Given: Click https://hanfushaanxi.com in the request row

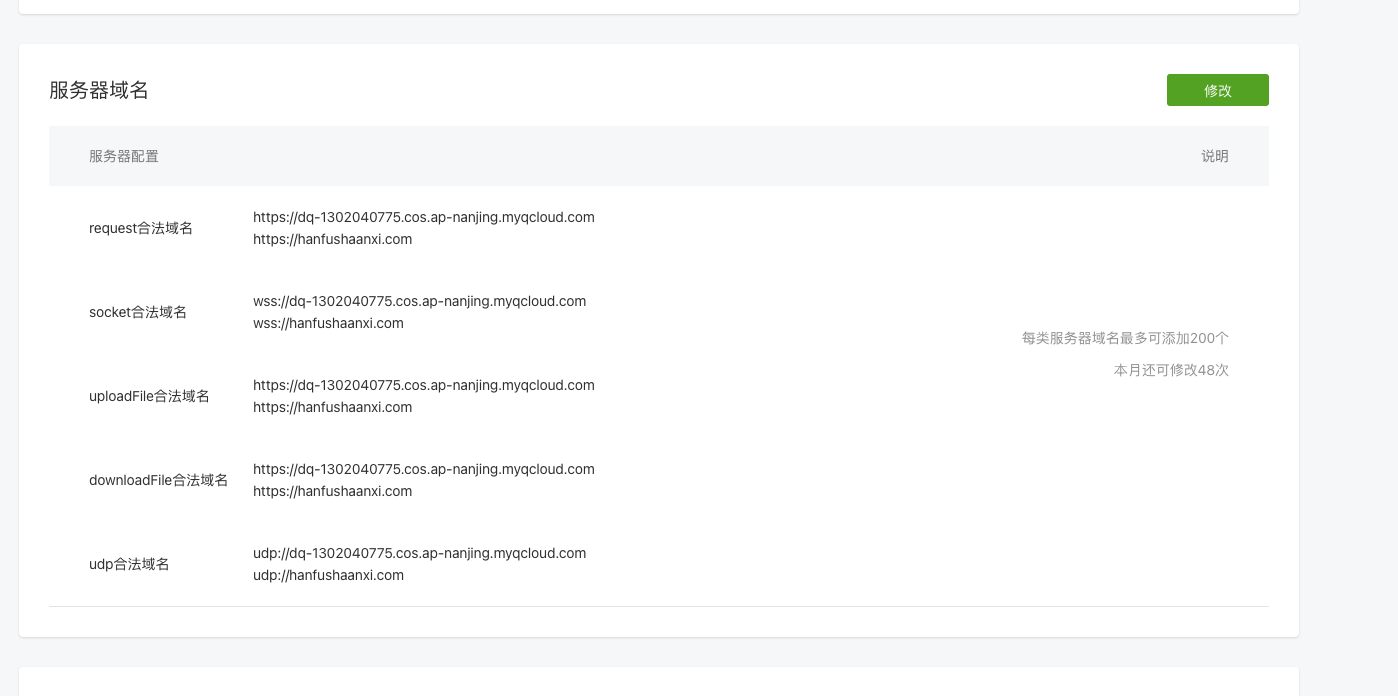Looking at the screenshot, I should click(x=332, y=239).
